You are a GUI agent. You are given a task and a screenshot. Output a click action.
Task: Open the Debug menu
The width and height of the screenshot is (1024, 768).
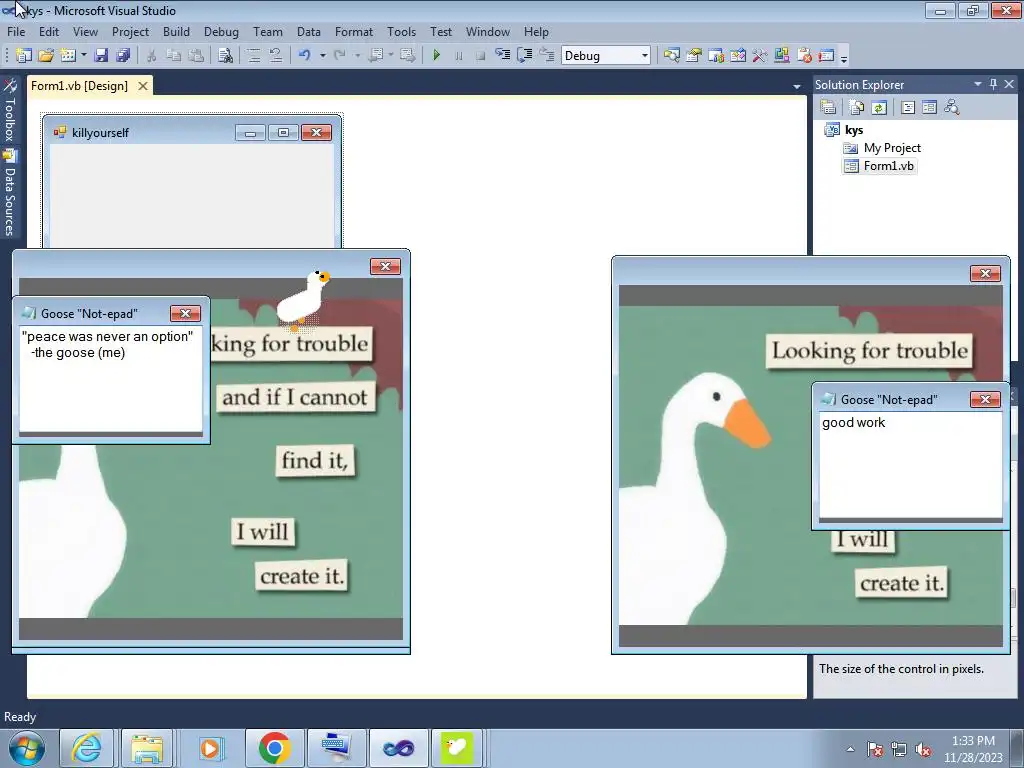(x=221, y=31)
